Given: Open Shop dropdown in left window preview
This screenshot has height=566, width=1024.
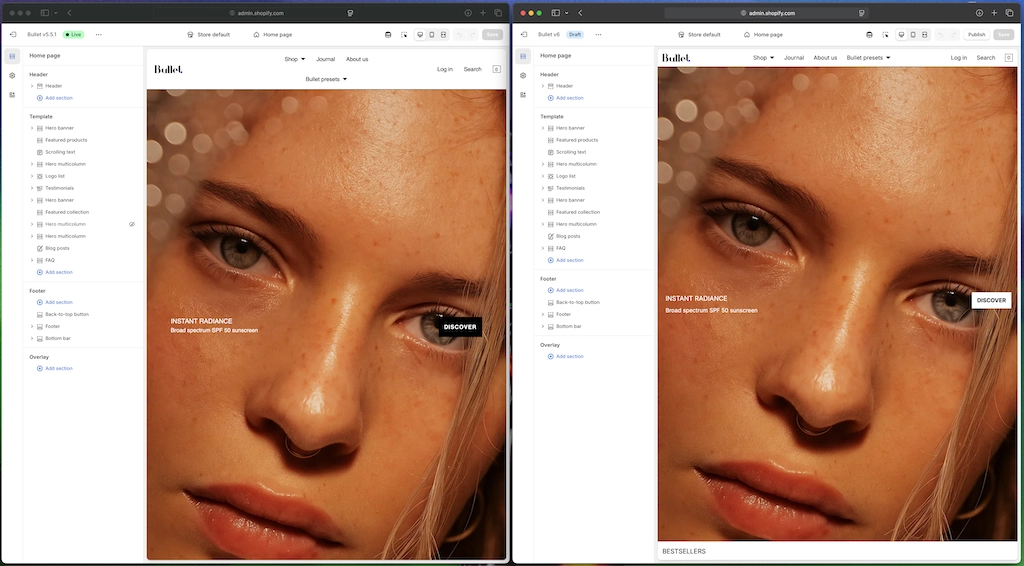Looking at the screenshot, I should pyautogui.click(x=295, y=59).
